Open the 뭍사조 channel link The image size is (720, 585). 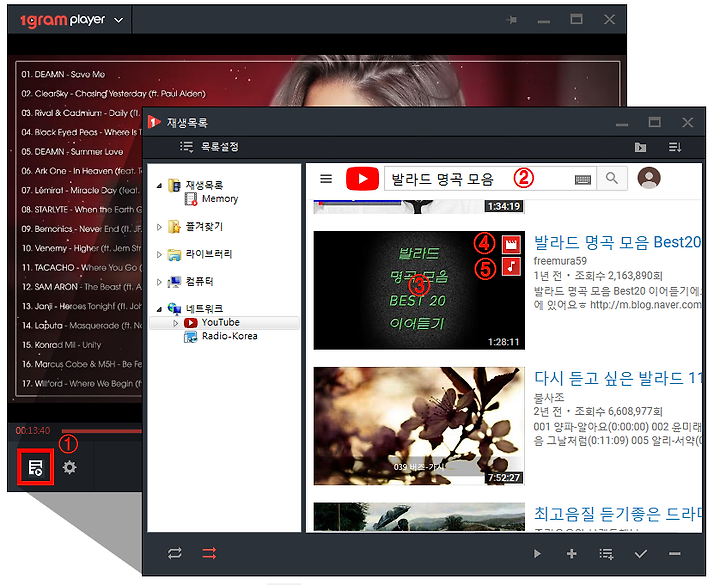(x=549, y=397)
